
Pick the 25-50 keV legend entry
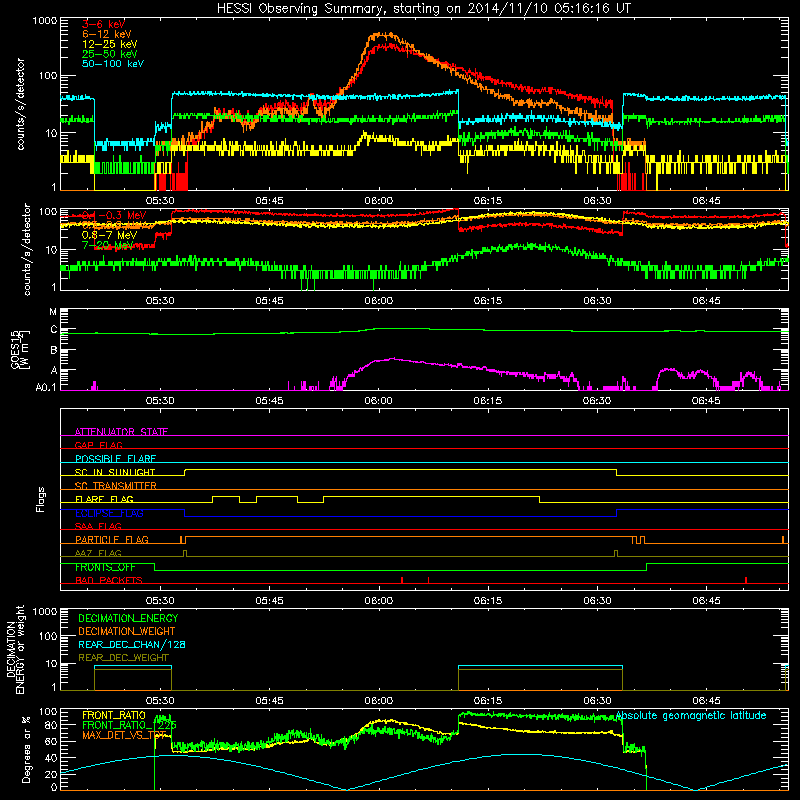tap(110, 54)
